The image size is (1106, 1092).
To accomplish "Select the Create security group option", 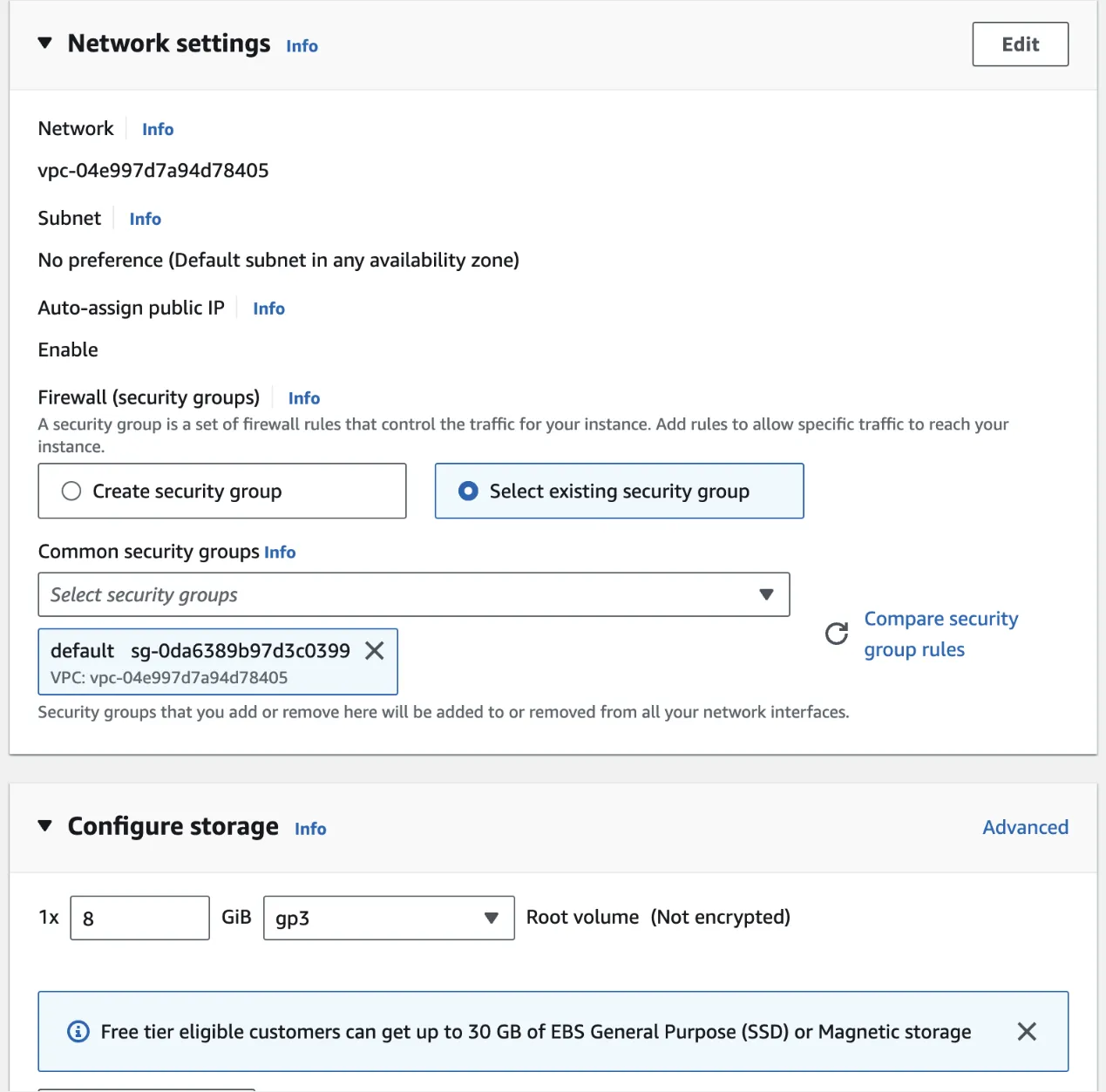I will click(71, 491).
